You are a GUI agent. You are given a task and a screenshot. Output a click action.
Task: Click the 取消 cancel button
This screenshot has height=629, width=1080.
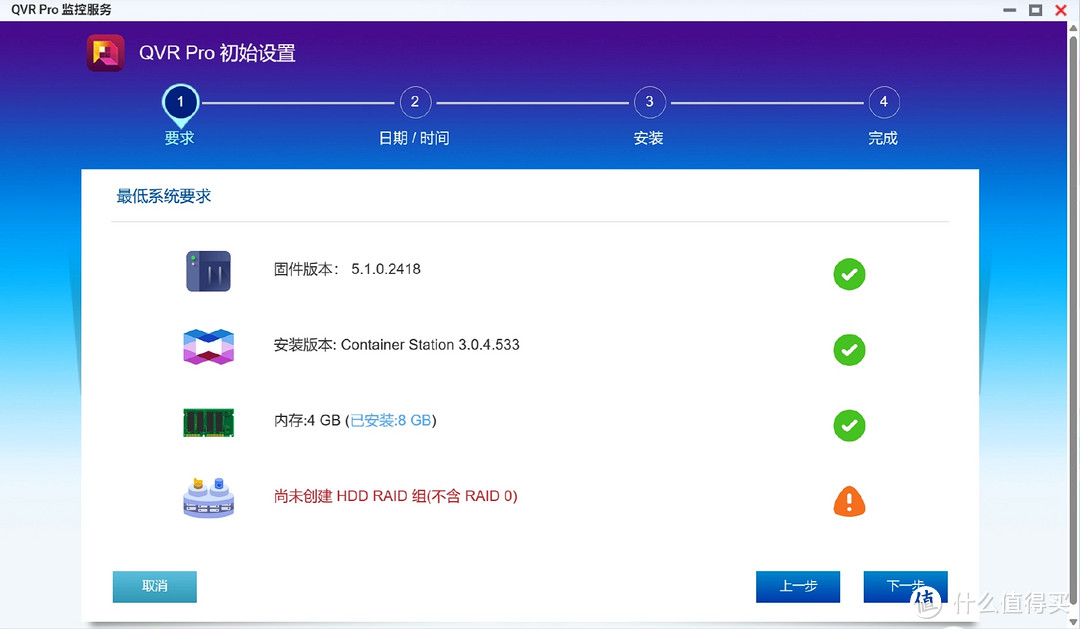click(154, 587)
